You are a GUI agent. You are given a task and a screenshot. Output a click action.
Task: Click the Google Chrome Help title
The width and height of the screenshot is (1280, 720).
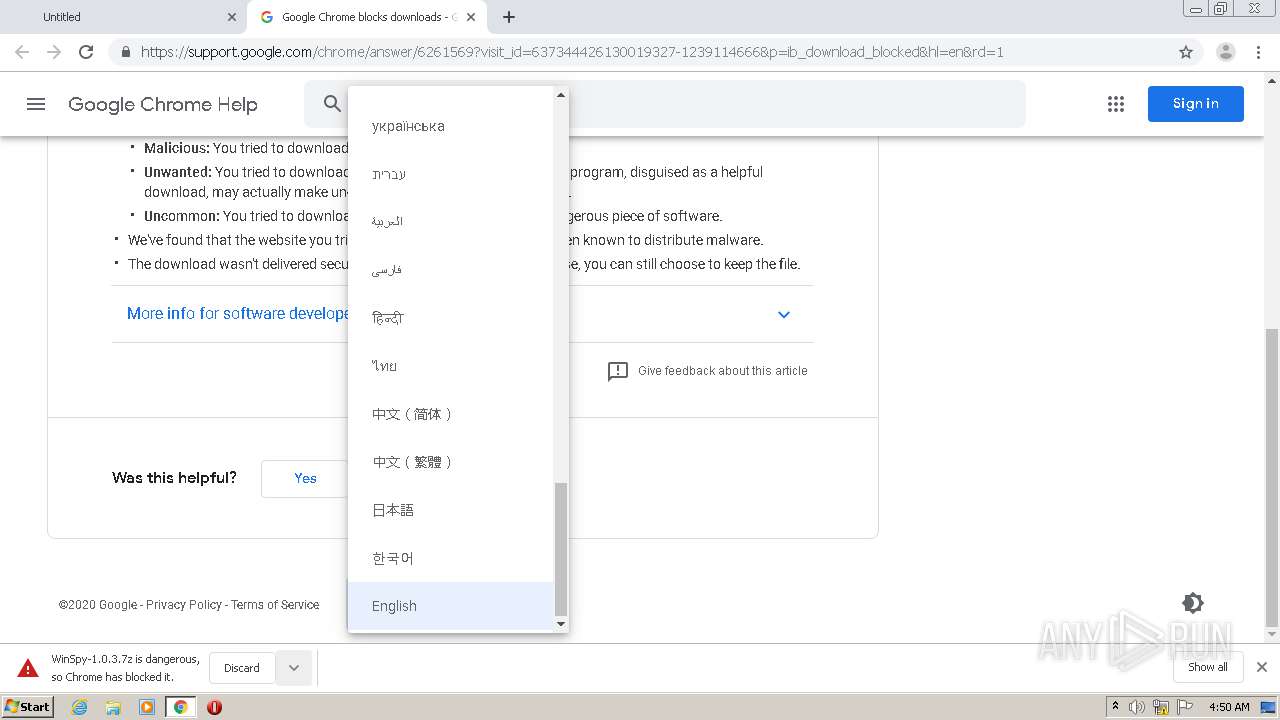(163, 104)
